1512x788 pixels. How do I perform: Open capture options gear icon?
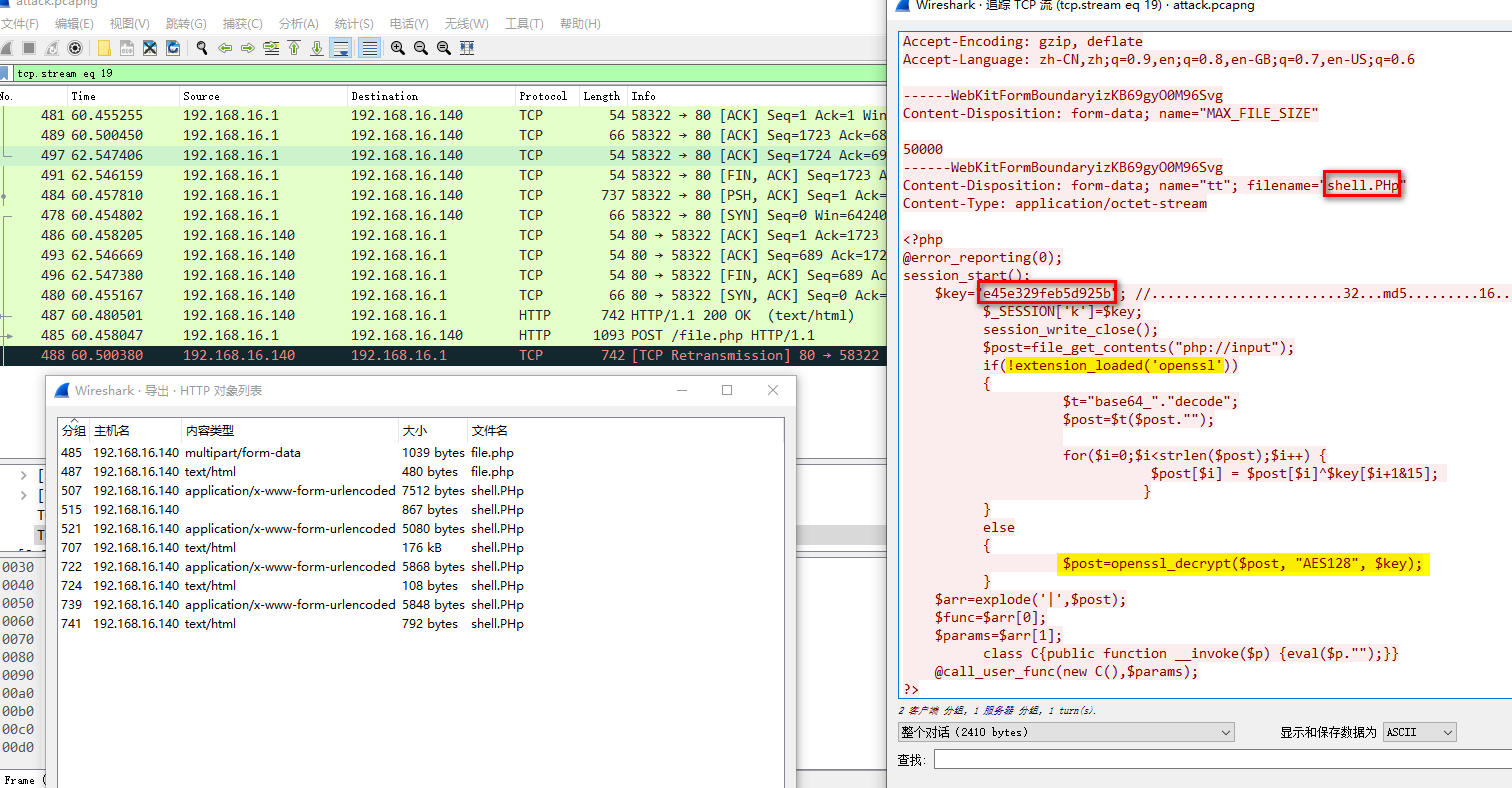[x=75, y=48]
